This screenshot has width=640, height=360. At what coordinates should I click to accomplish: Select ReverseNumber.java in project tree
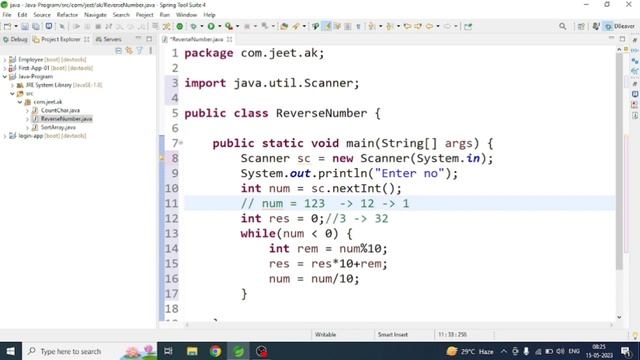pos(66,119)
